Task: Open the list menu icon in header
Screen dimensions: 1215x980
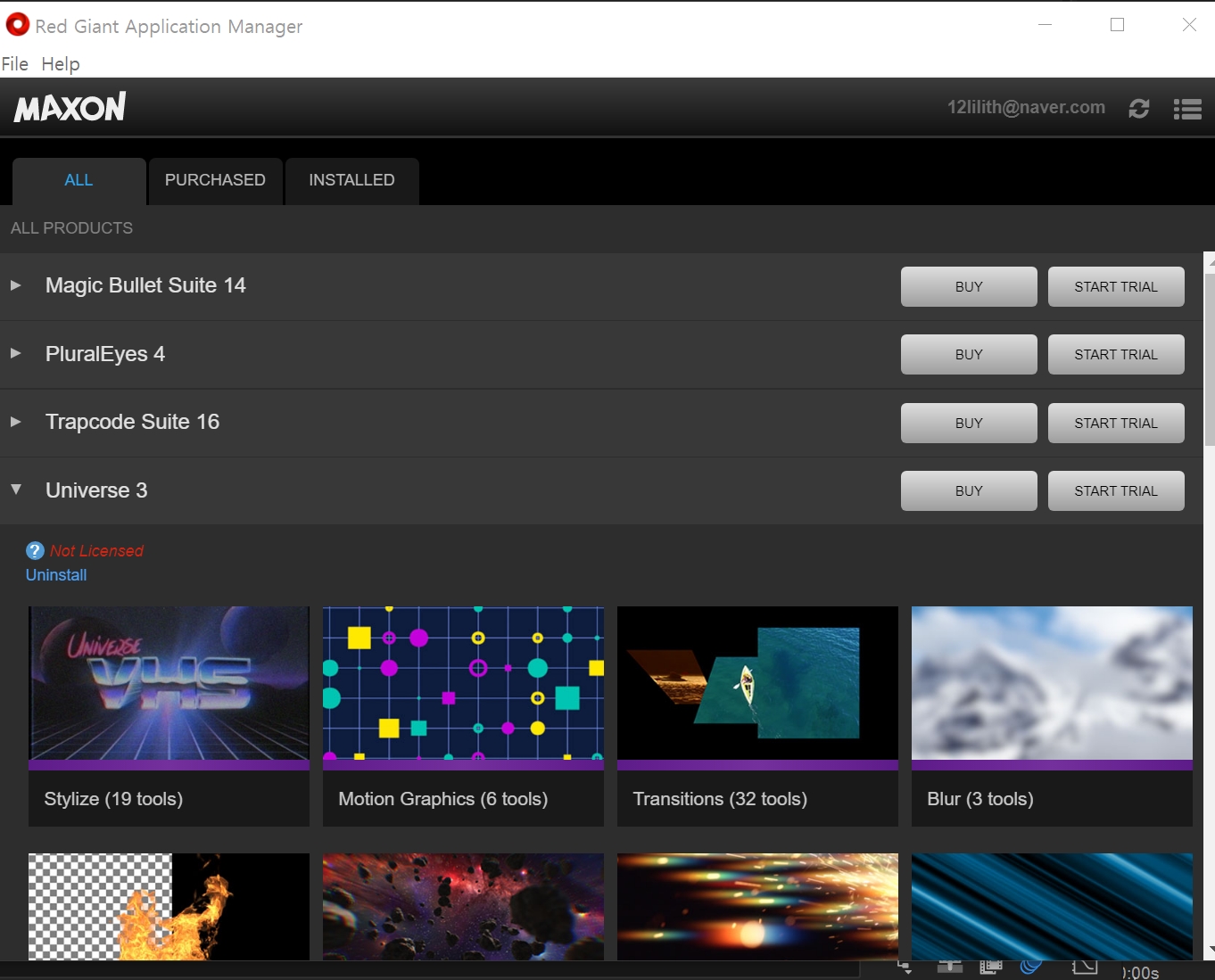Action: [x=1186, y=109]
